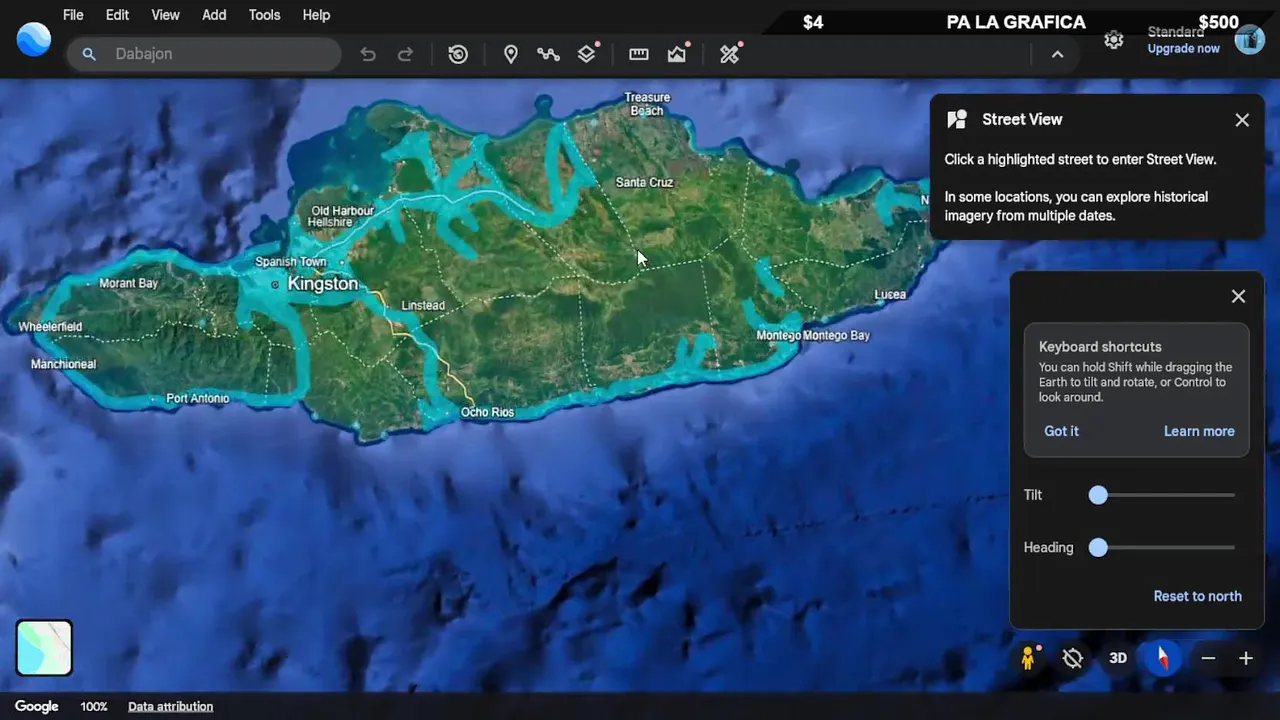
Task: Click the Santa Cruz map label
Action: pos(644,182)
